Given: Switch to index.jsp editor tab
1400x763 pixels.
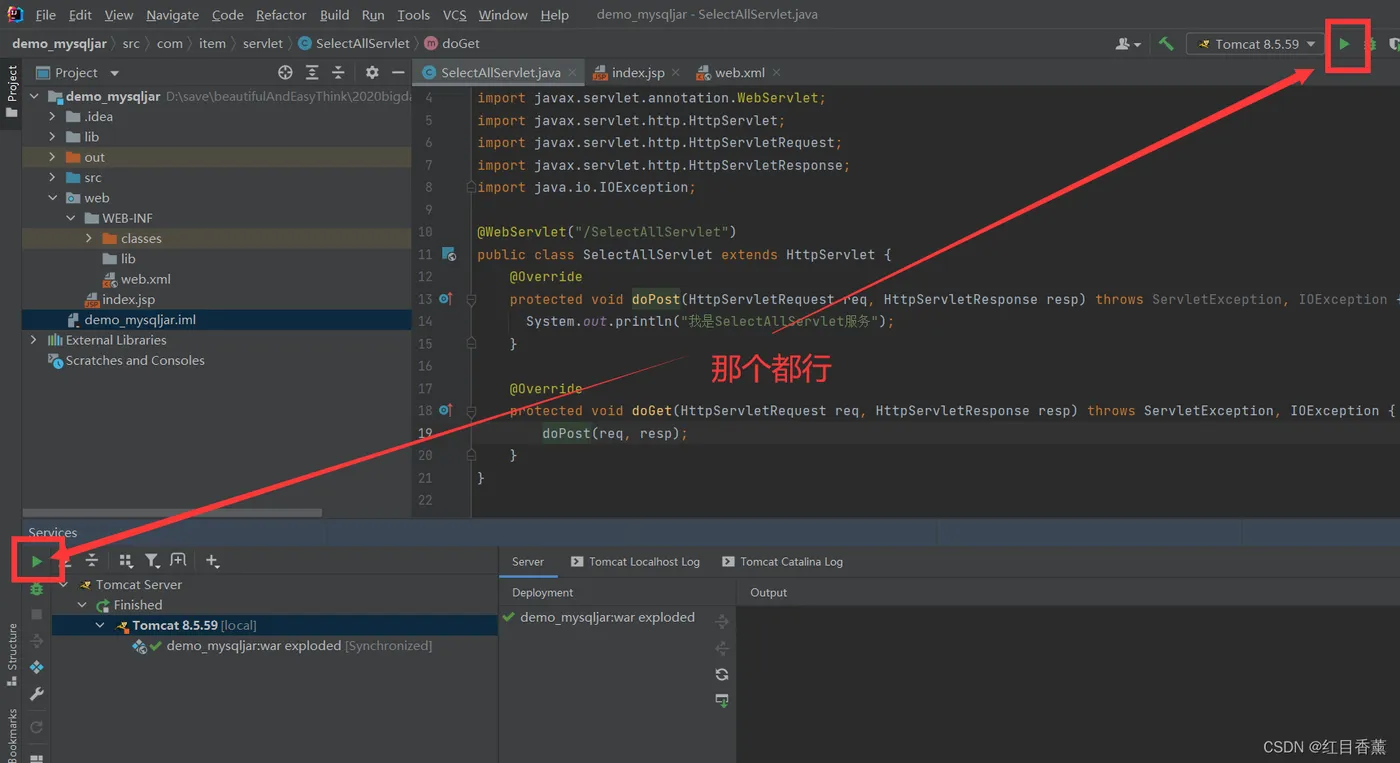Looking at the screenshot, I should tap(638, 72).
